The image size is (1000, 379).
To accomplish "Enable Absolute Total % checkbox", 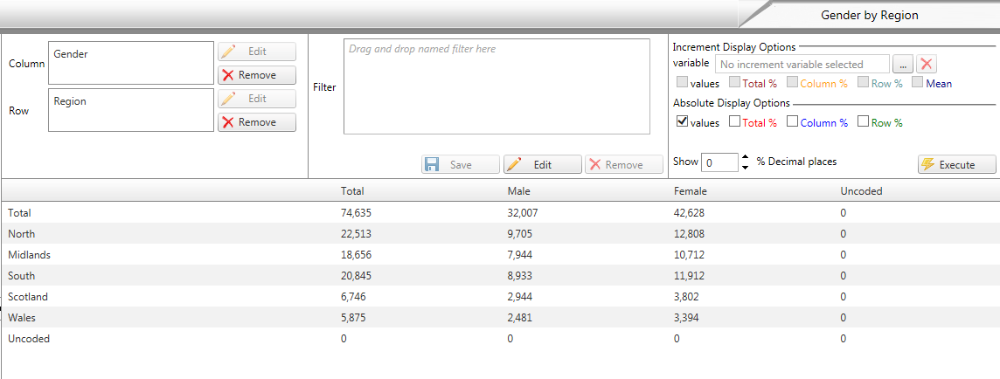I will tap(735, 122).
